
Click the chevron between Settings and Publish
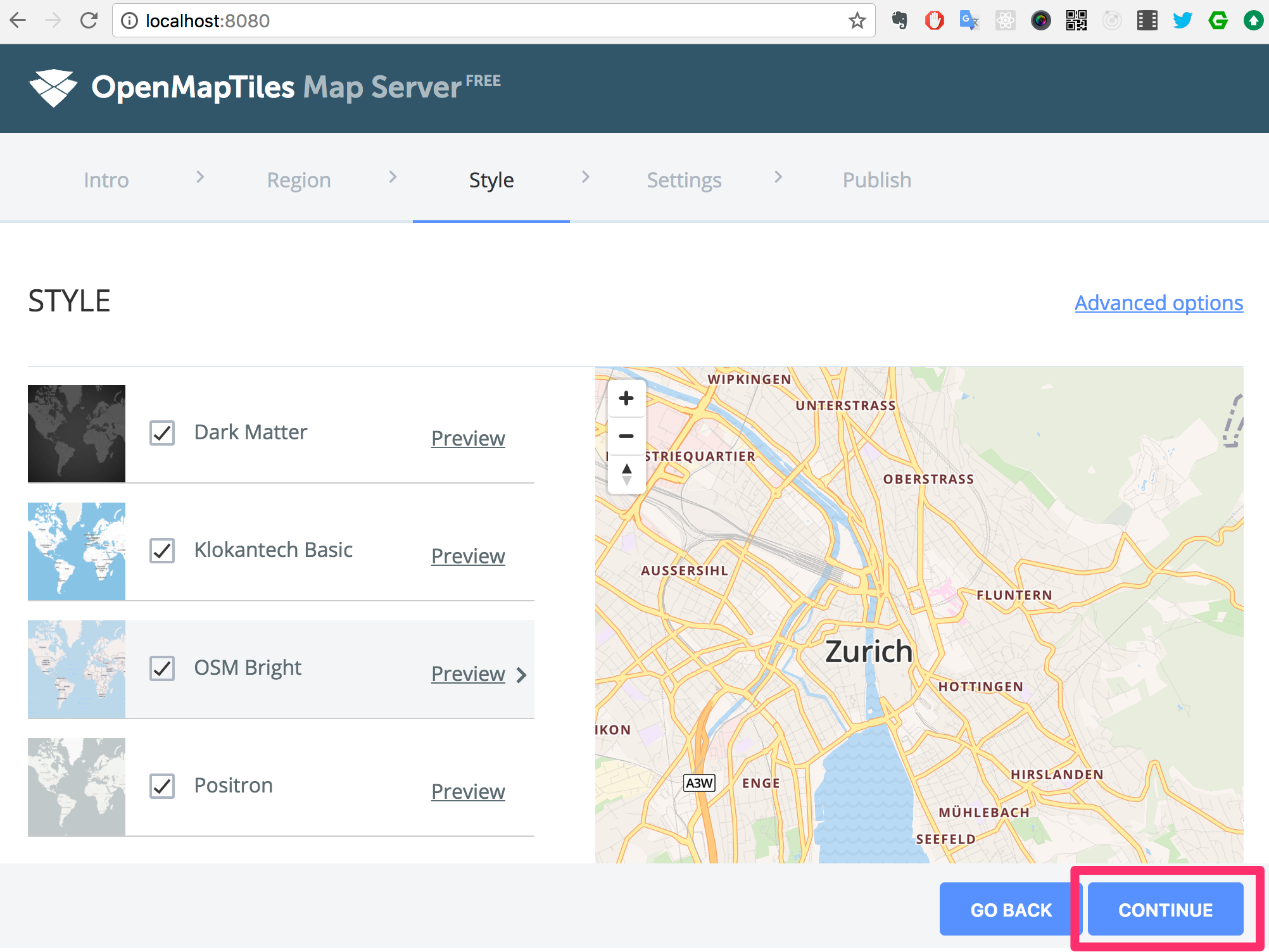click(x=778, y=177)
